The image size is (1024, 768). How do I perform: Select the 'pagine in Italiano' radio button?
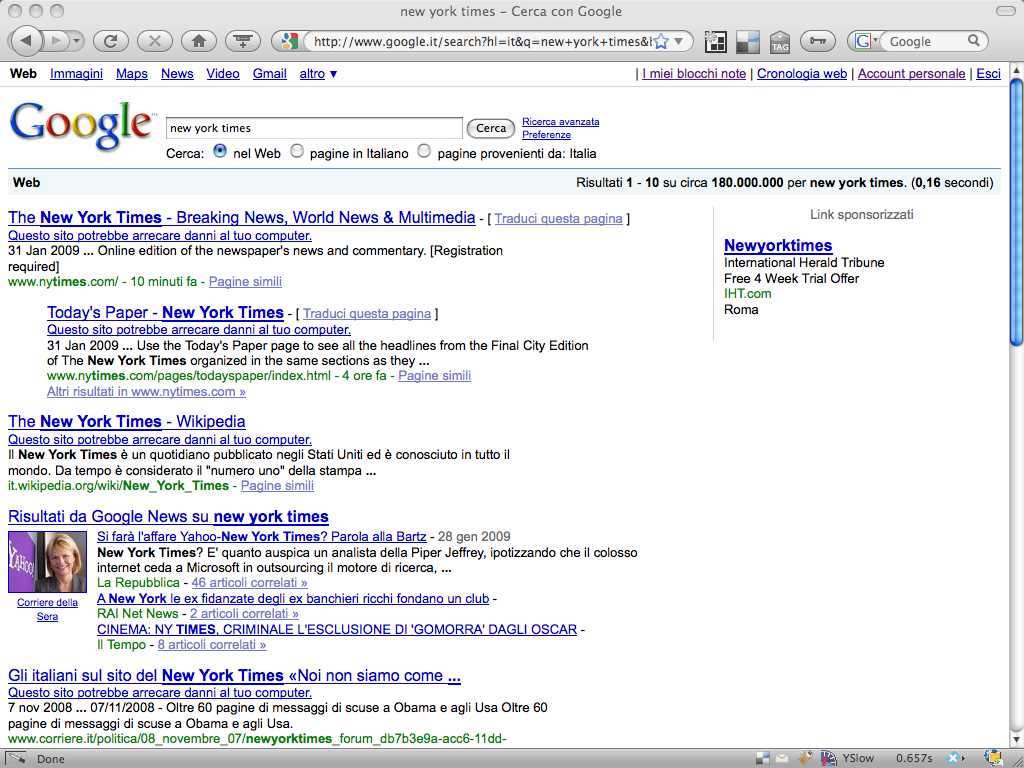coord(297,151)
